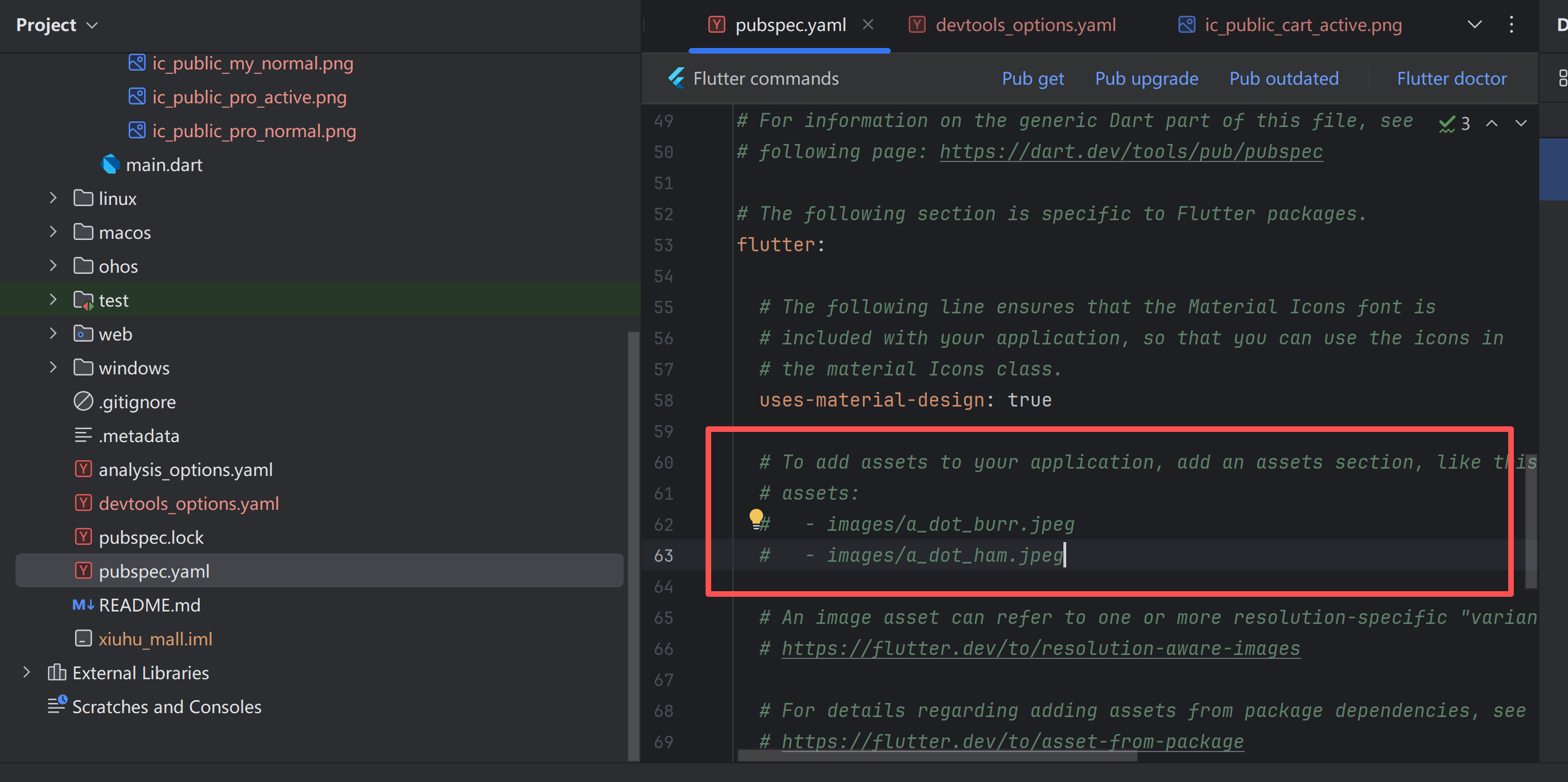Jump to next highlighted problem arrow
Image resolution: width=1568 pixels, height=782 pixels.
(x=1521, y=123)
